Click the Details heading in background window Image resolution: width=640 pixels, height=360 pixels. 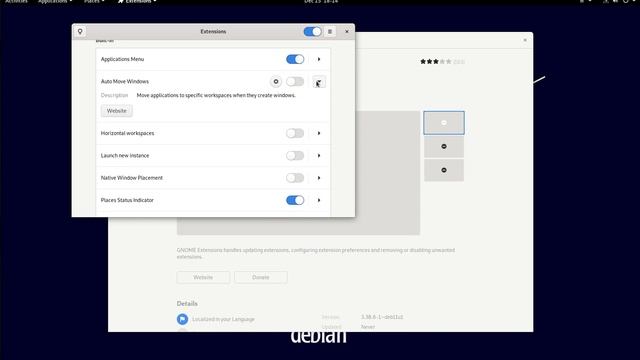point(187,303)
